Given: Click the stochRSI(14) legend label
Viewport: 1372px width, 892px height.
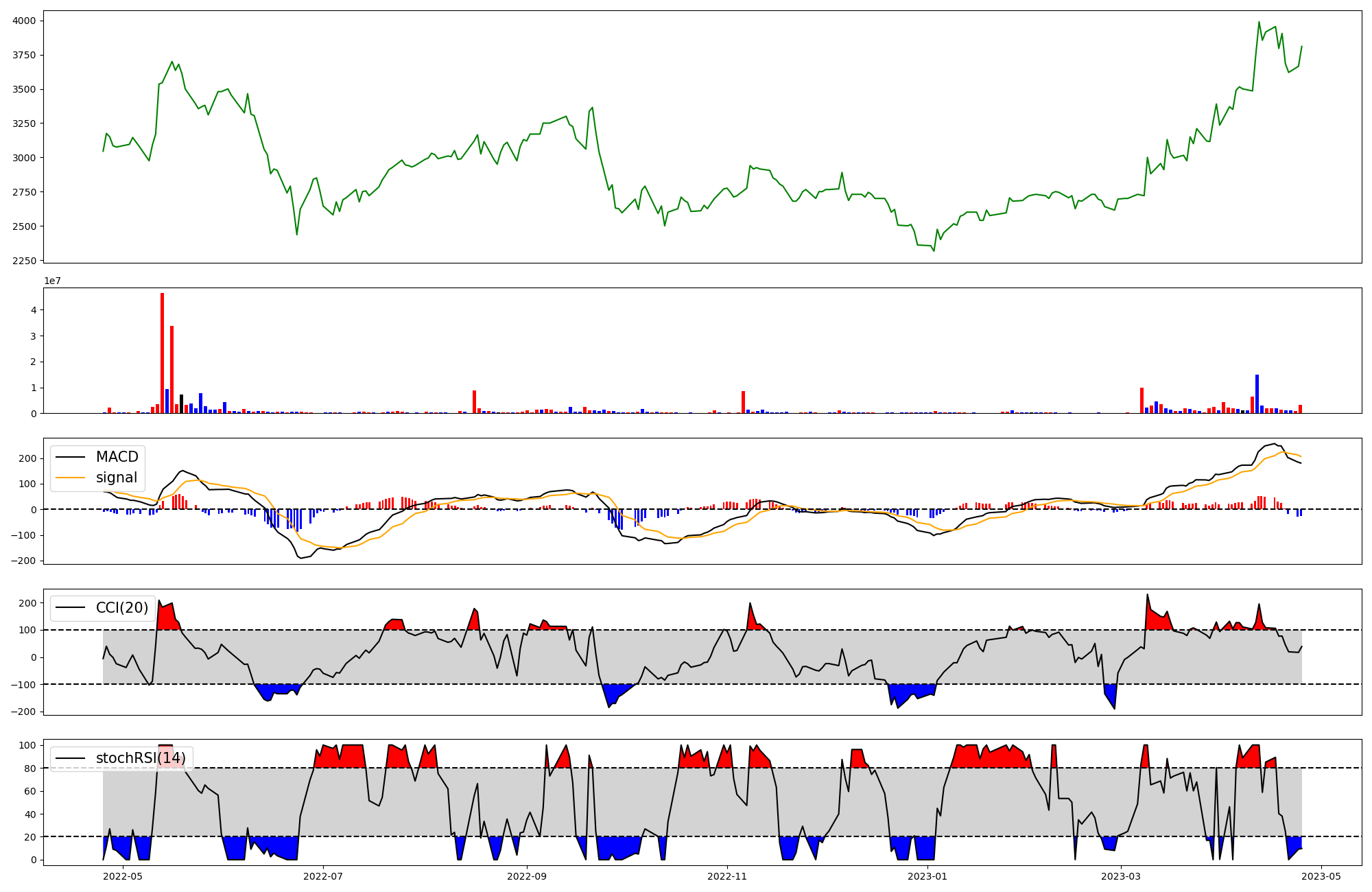Looking at the screenshot, I should (x=141, y=758).
